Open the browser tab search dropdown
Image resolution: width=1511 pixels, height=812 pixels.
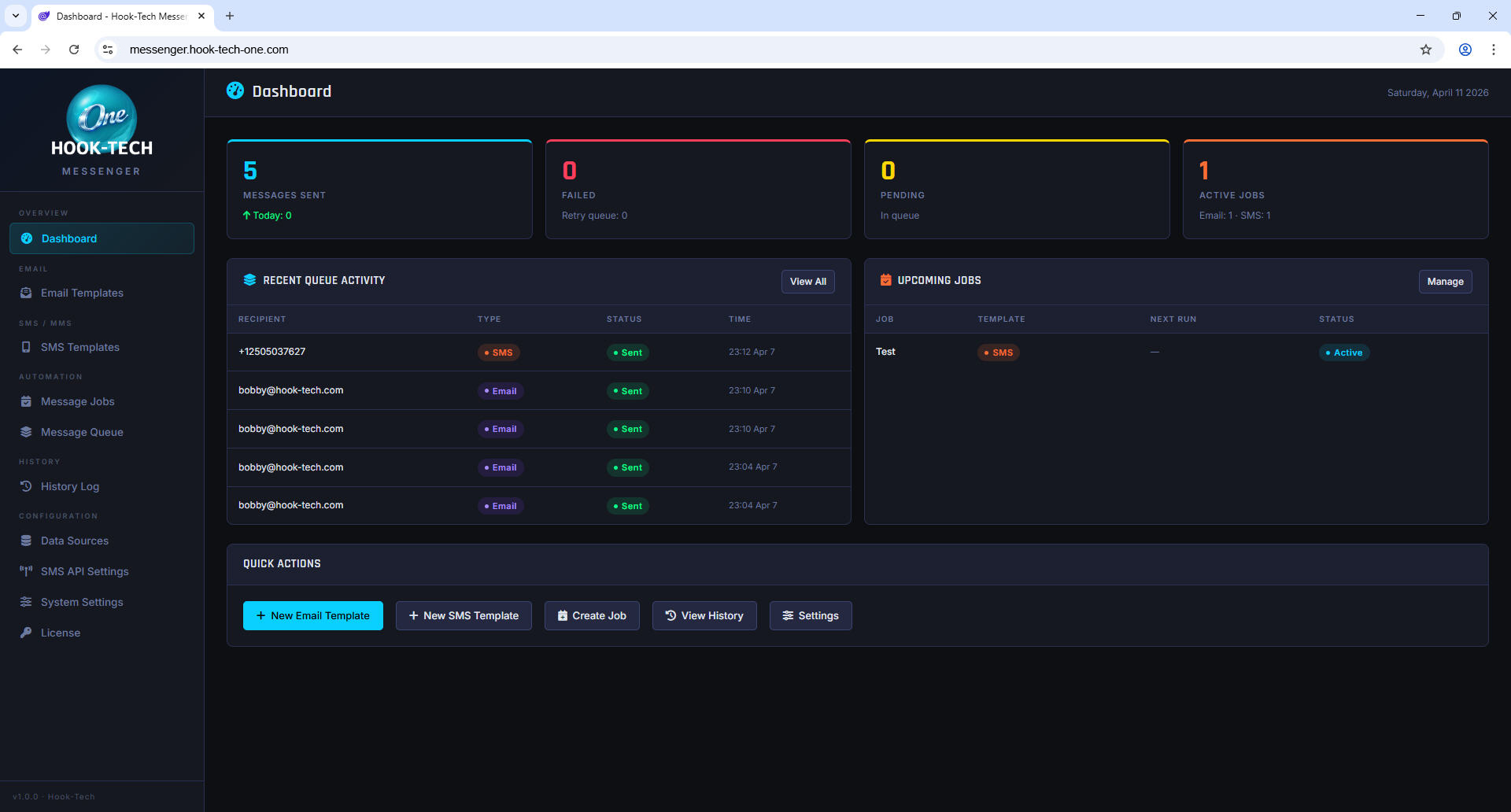(15, 16)
